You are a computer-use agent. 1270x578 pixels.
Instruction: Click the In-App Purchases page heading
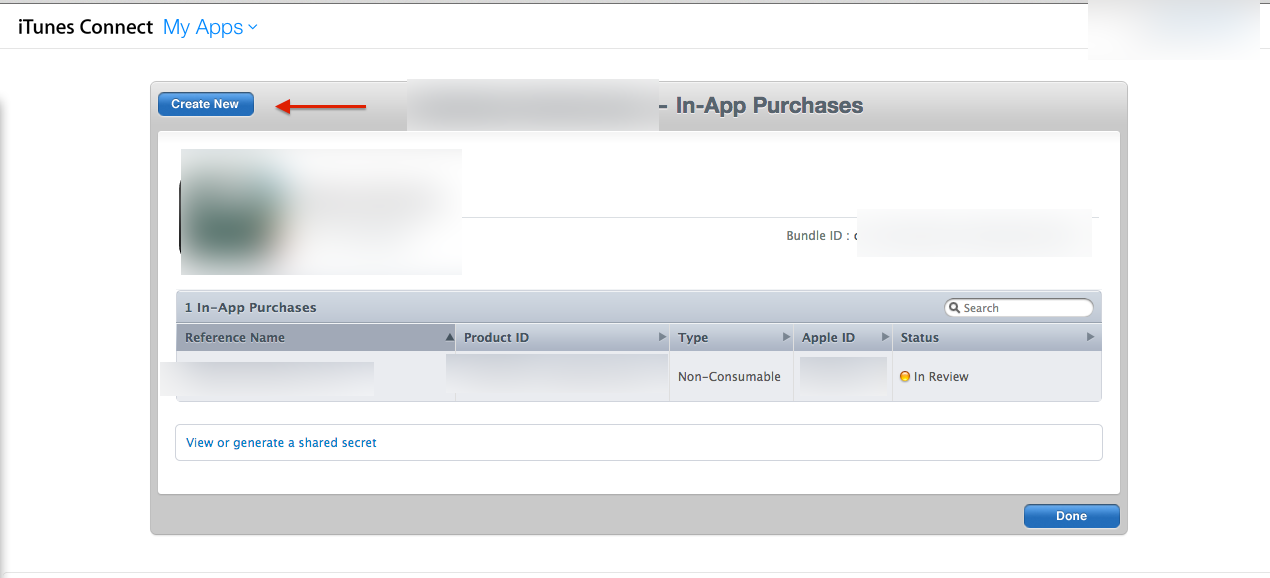pyautogui.click(x=769, y=105)
